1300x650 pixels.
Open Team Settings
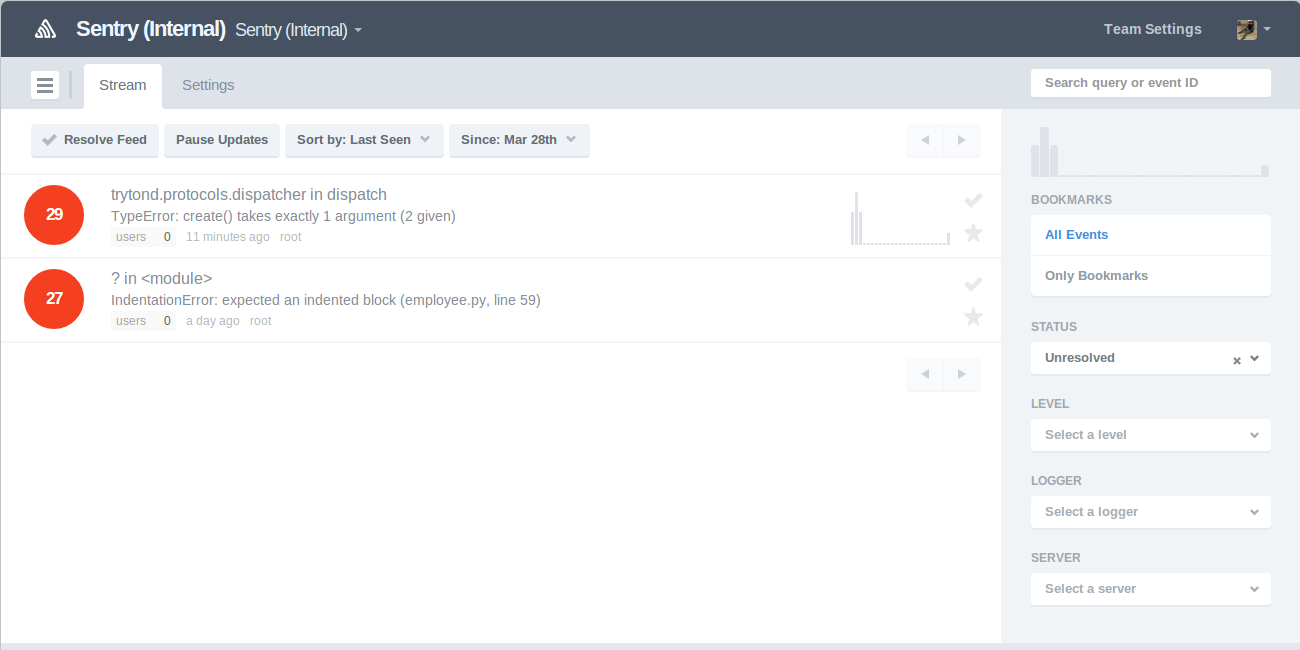click(x=1152, y=29)
